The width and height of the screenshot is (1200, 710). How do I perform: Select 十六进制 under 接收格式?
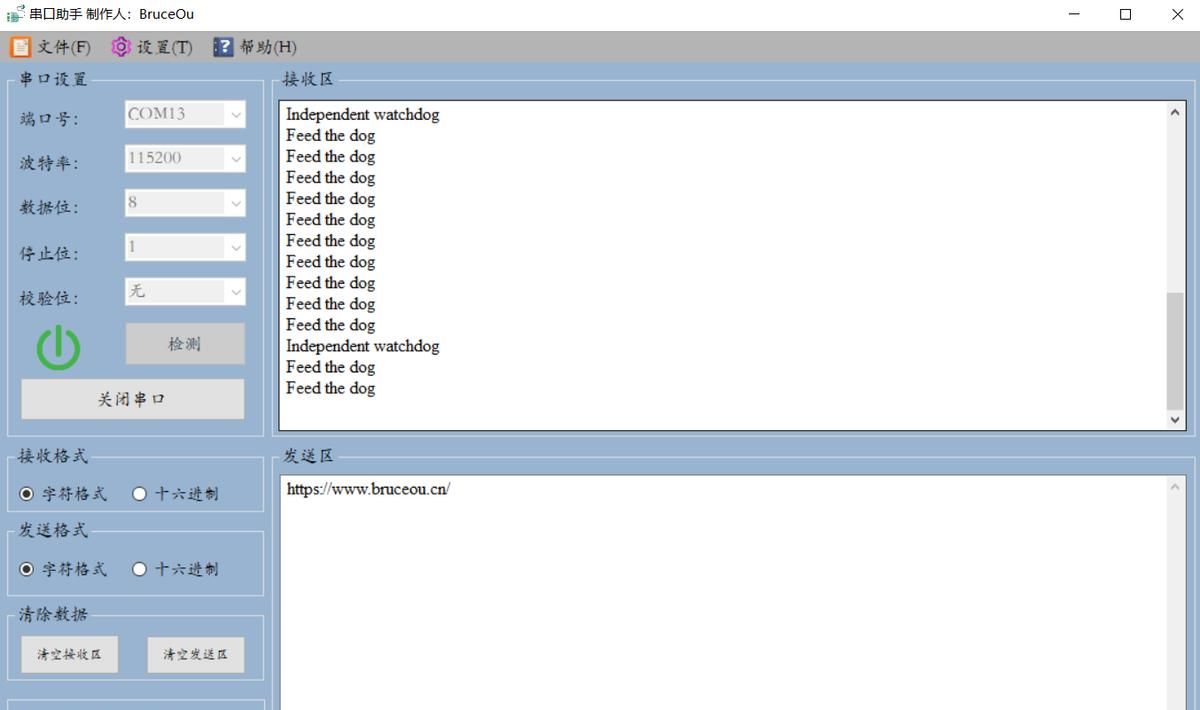coord(140,494)
